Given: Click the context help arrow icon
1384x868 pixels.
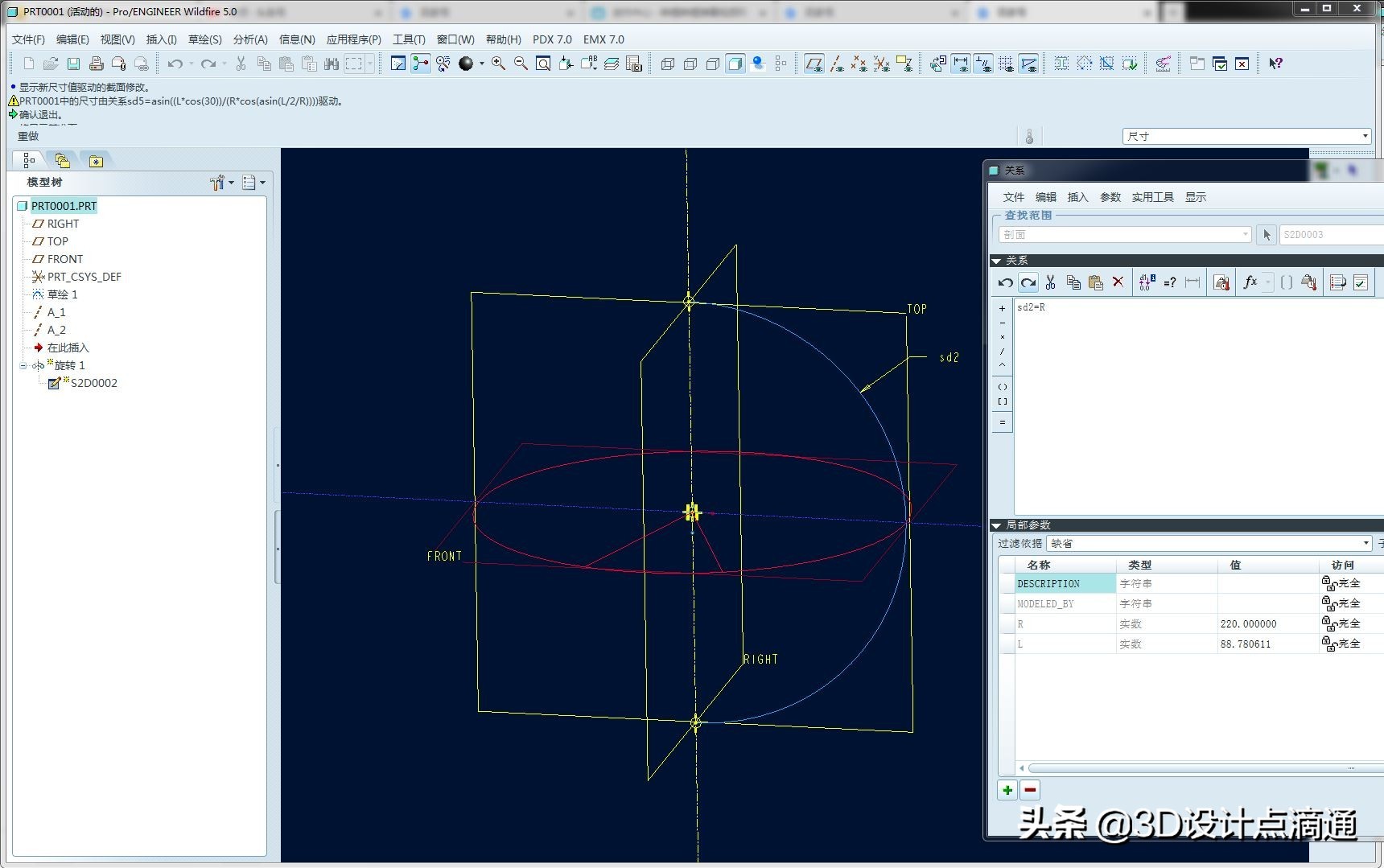Looking at the screenshot, I should click(x=1275, y=64).
